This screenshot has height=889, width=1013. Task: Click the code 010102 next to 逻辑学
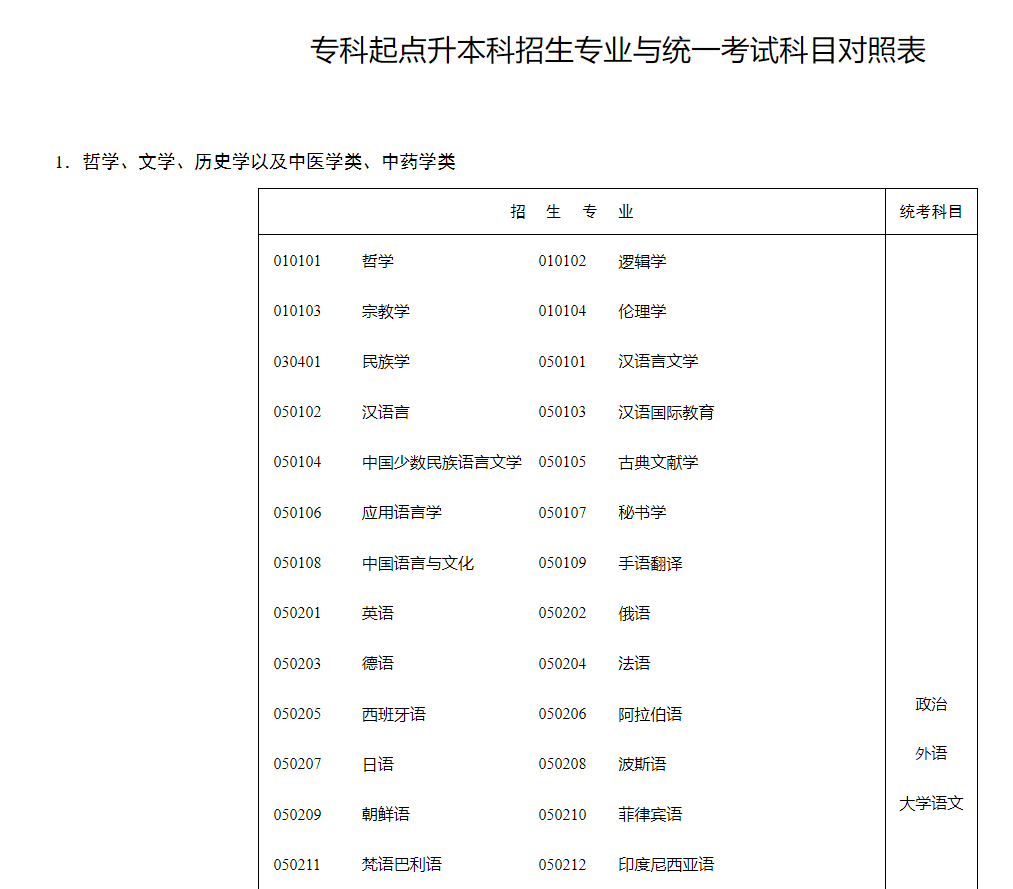coord(561,261)
